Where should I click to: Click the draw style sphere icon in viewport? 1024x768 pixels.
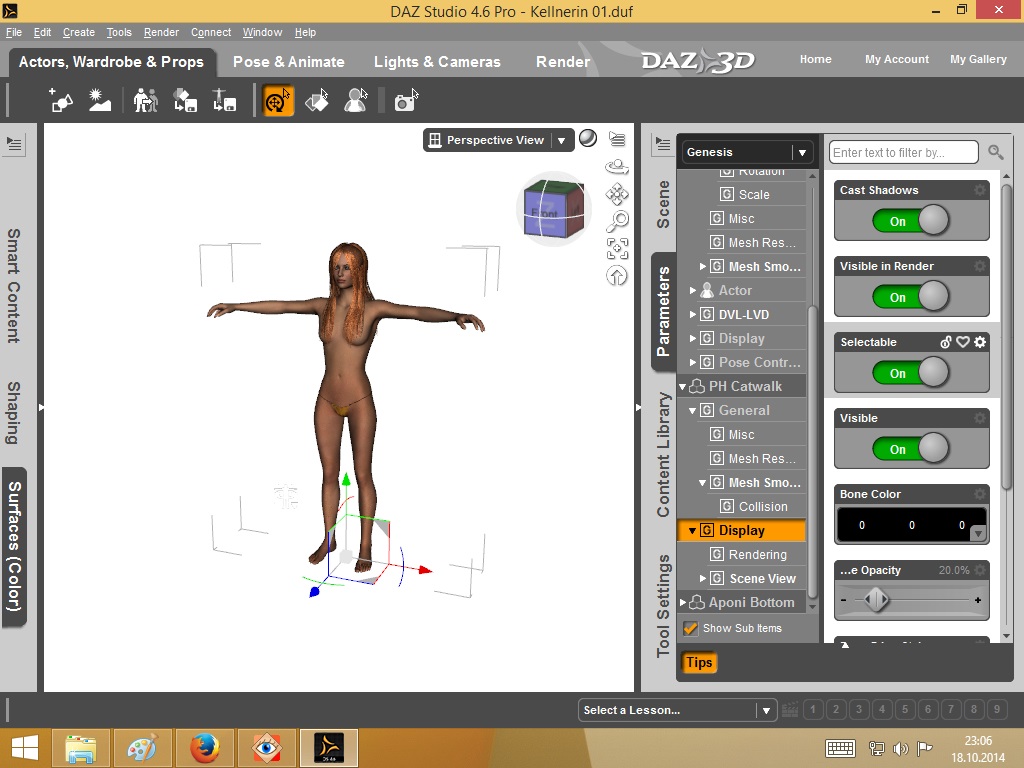[588, 138]
